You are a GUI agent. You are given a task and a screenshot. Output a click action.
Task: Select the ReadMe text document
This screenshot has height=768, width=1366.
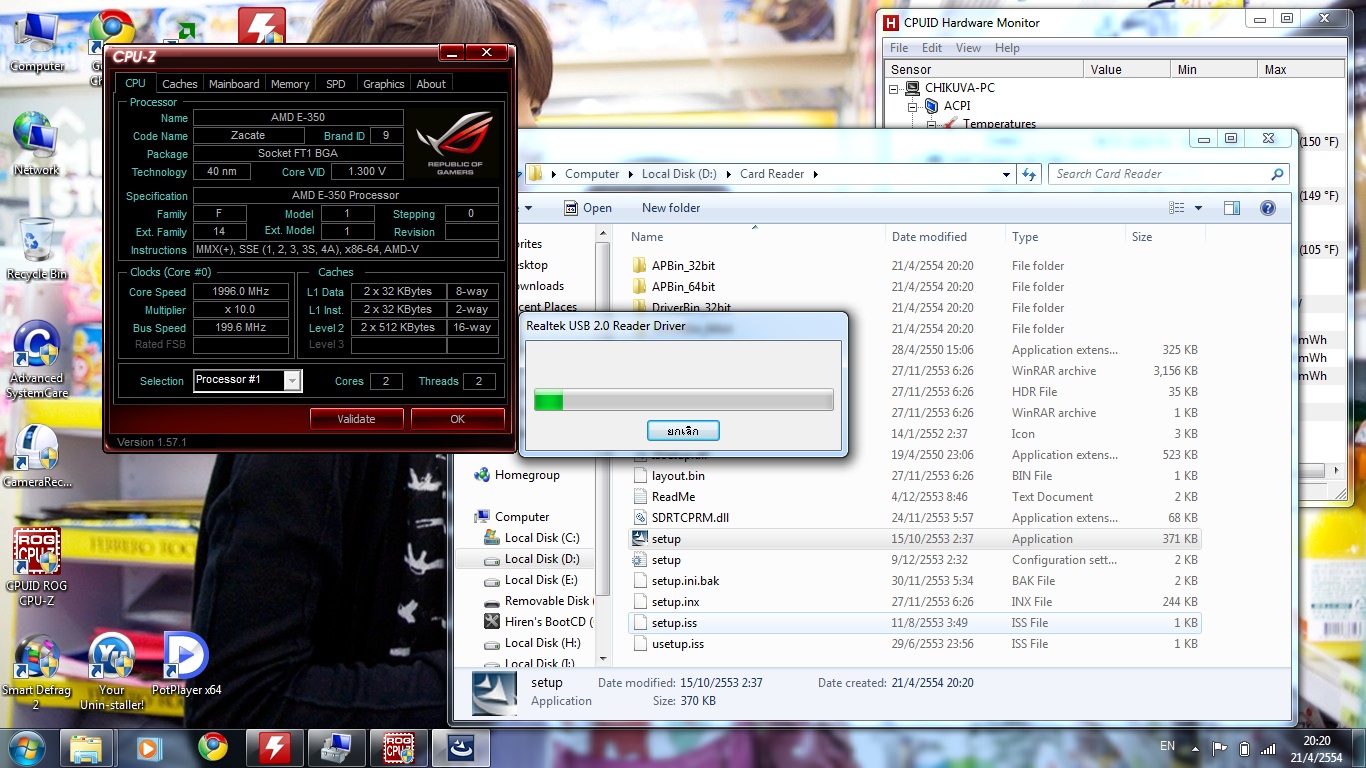pyautogui.click(x=673, y=497)
